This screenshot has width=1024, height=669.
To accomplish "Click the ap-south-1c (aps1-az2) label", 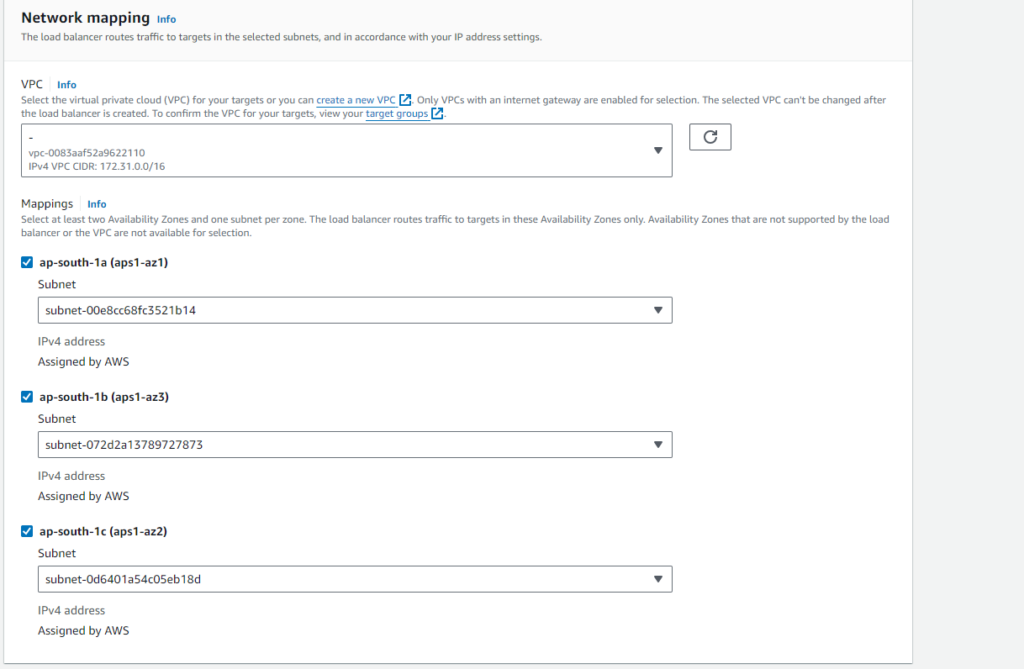I will 103,532.
